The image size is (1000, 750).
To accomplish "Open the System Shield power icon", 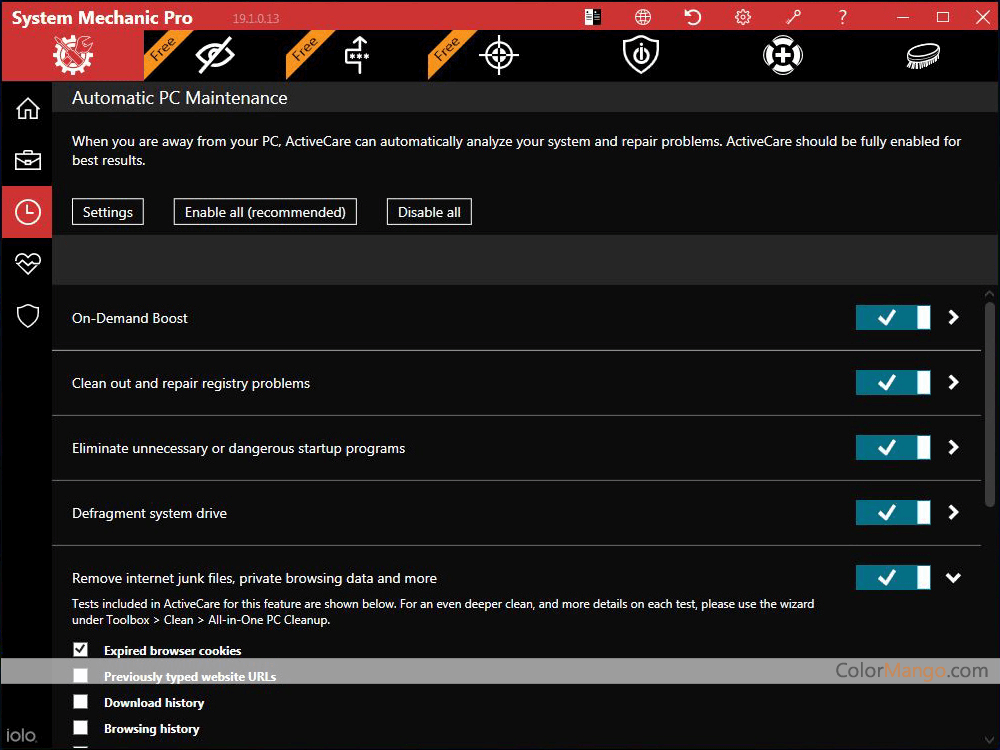I will click(640, 56).
